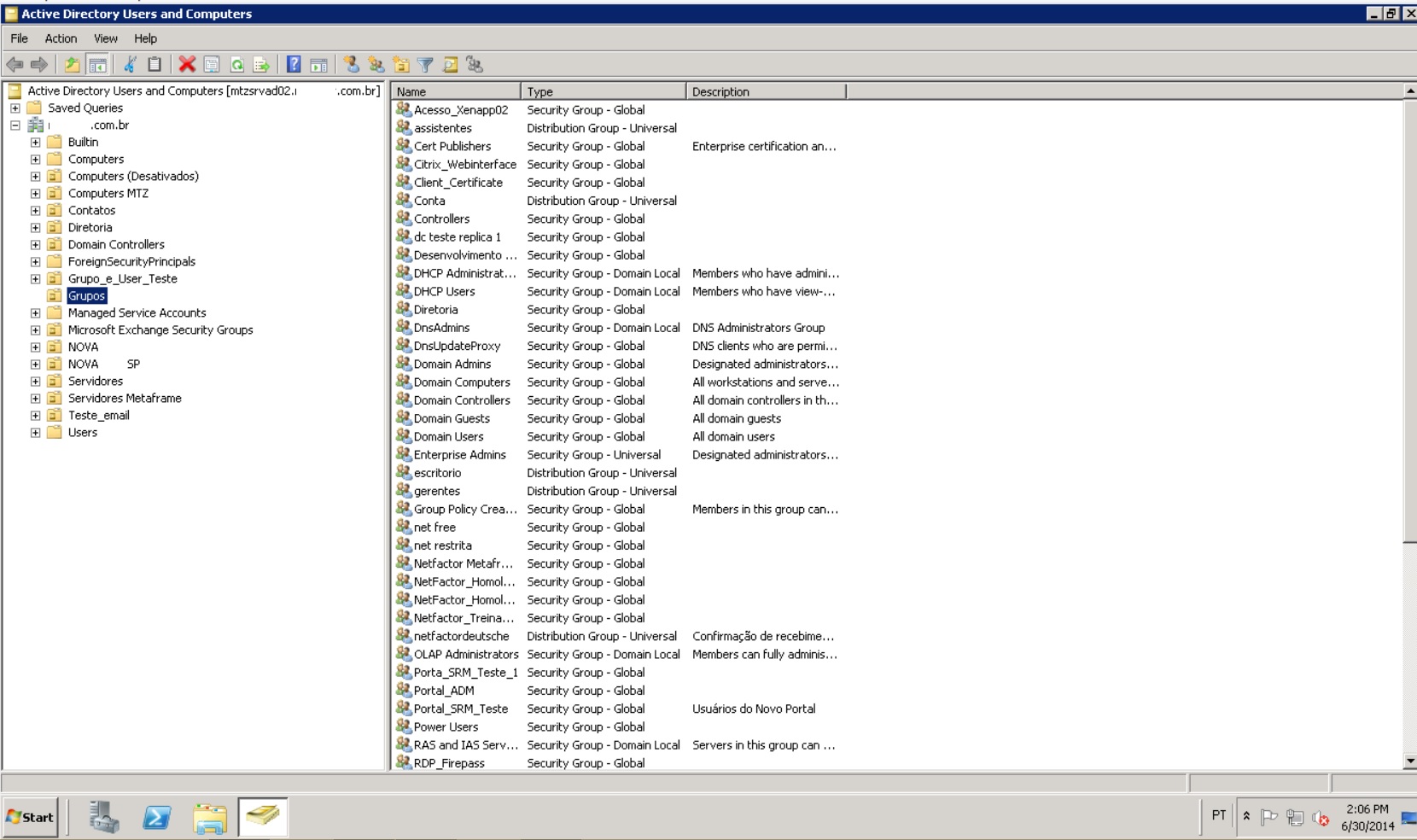Click the blue Help toolbar icon

(x=294, y=65)
